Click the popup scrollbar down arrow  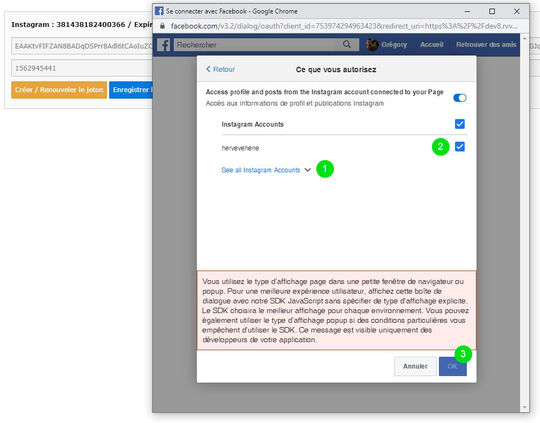[x=525, y=407]
